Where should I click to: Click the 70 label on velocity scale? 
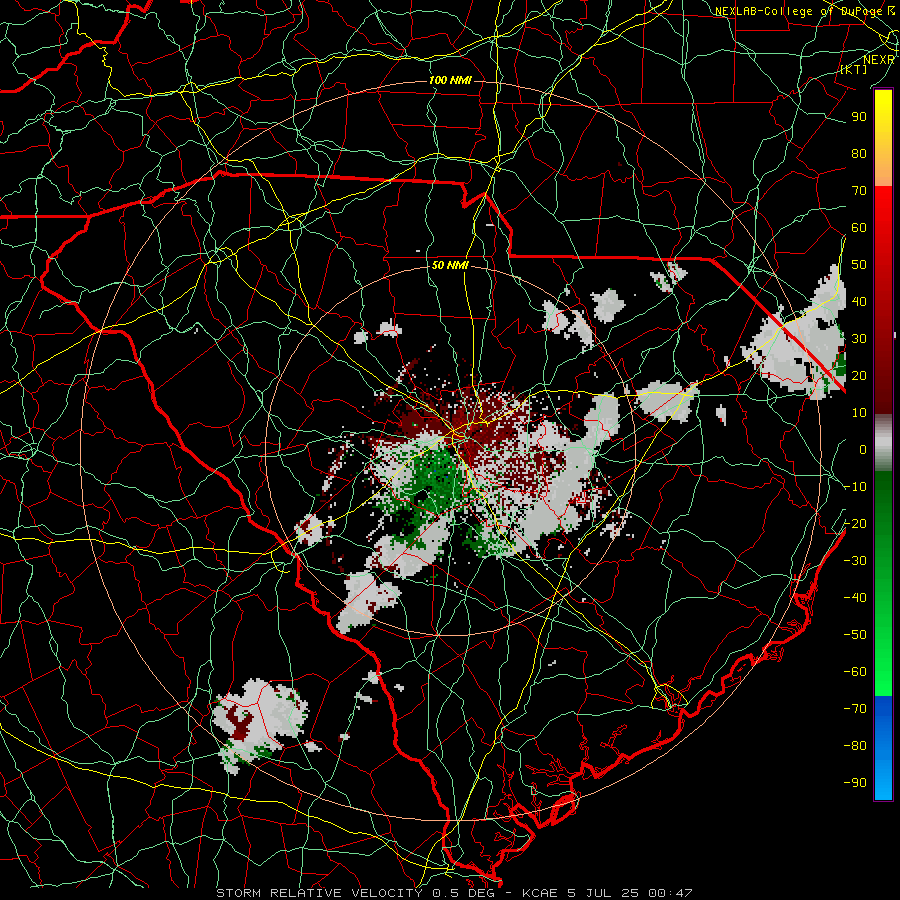859,191
